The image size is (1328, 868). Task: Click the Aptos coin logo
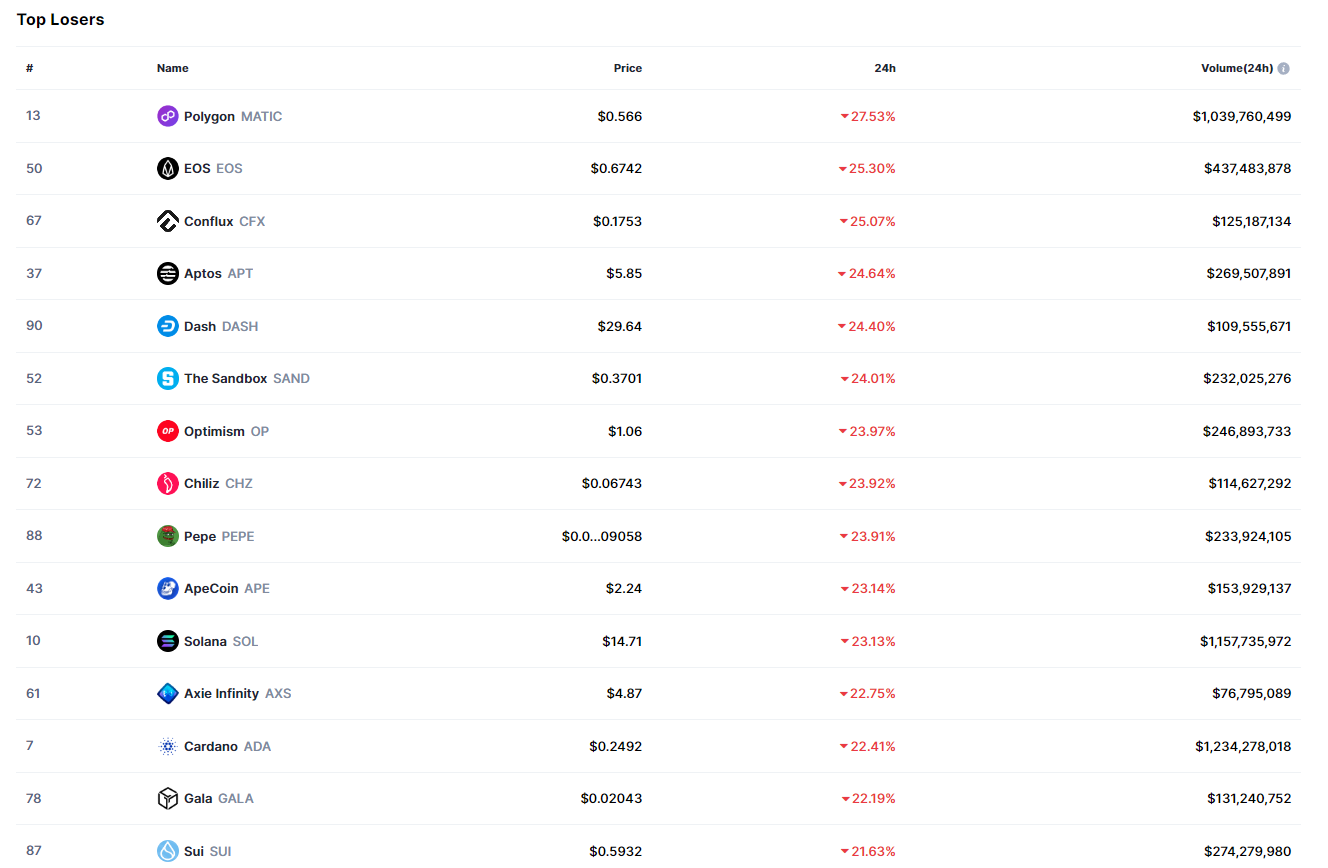click(x=168, y=273)
